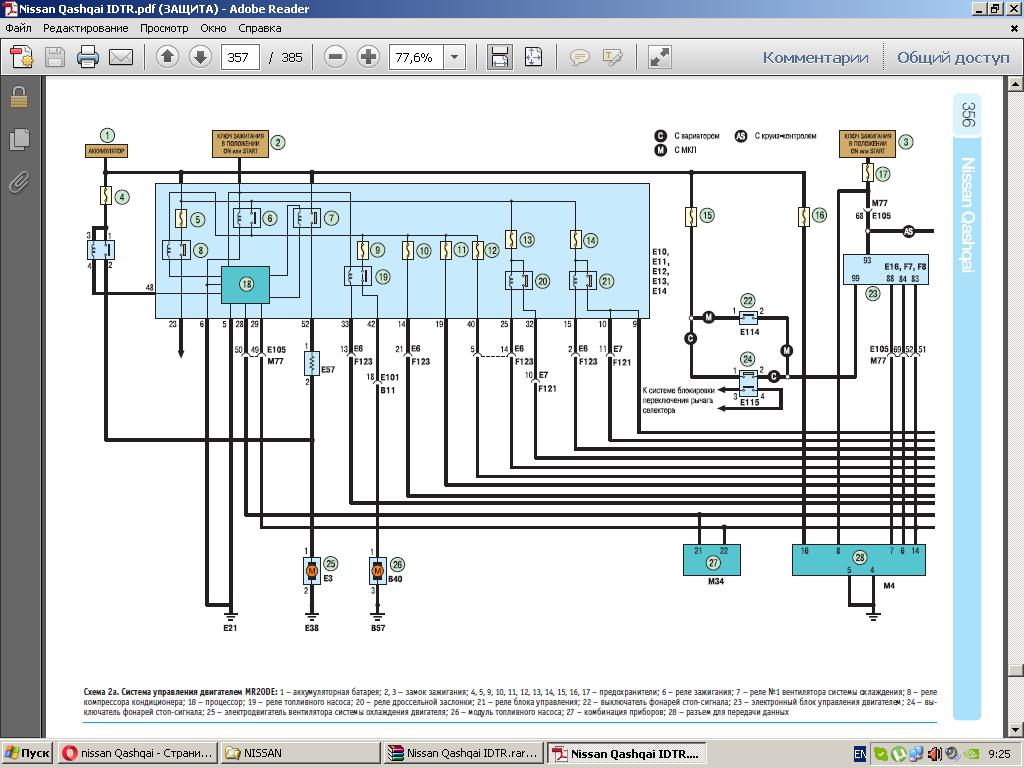Switch to NISSAN folder taskbar window
Viewport: 1024px width, 768px height.
(x=300, y=753)
